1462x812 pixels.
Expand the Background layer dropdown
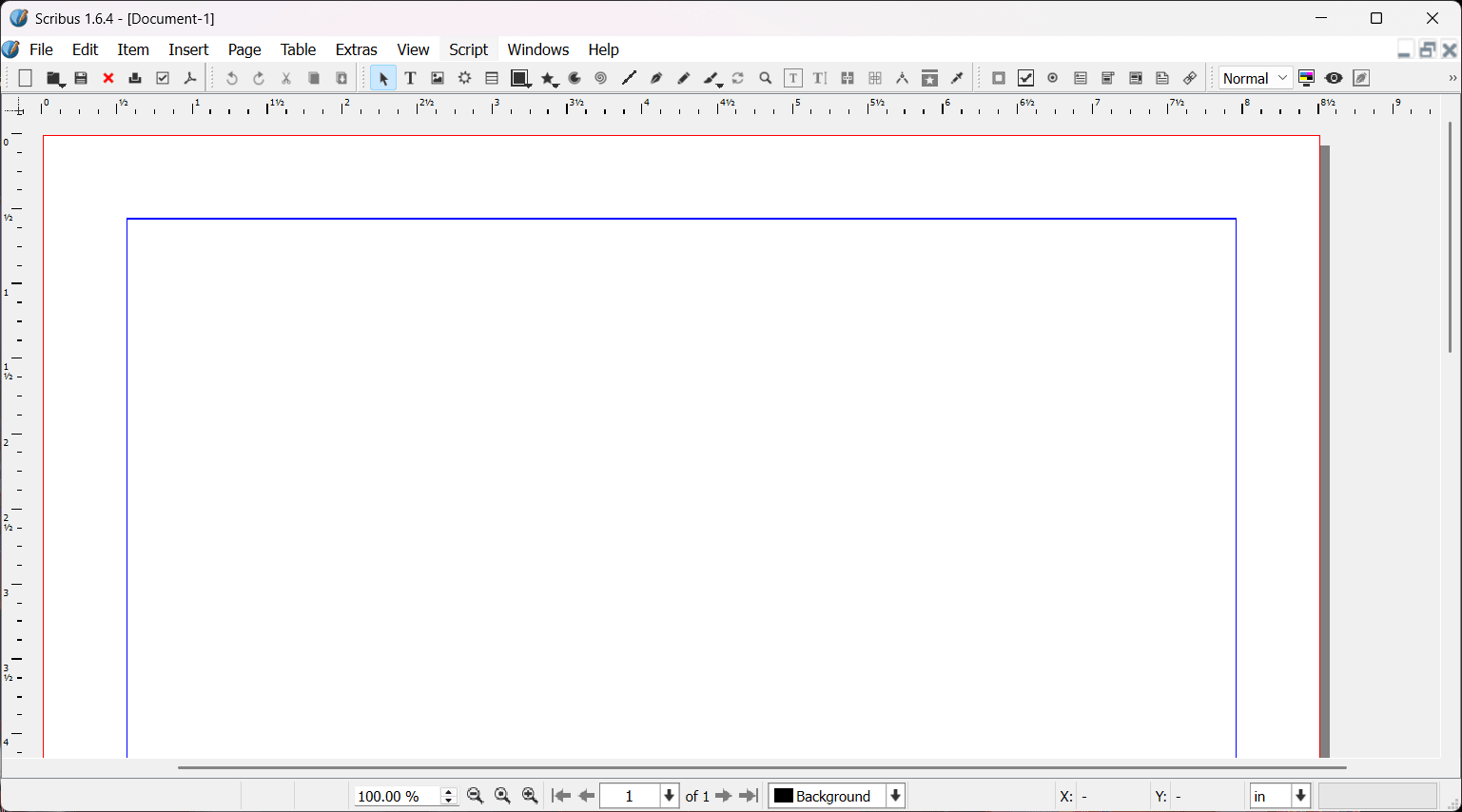click(895, 796)
